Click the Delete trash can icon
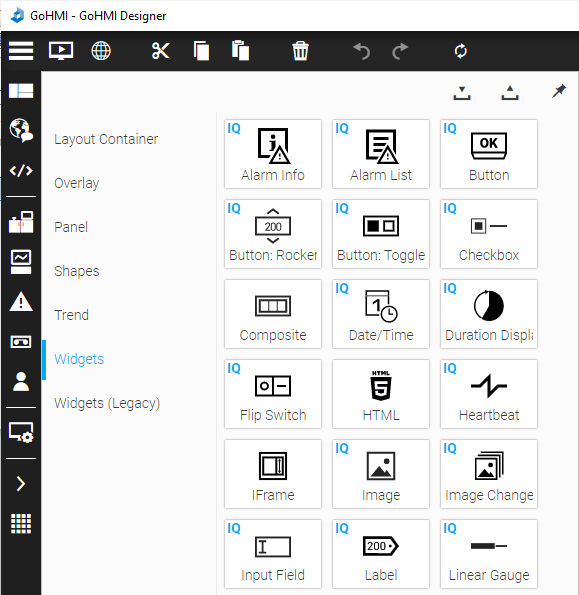Viewport: 579px width, 595px height. [300, 50]
